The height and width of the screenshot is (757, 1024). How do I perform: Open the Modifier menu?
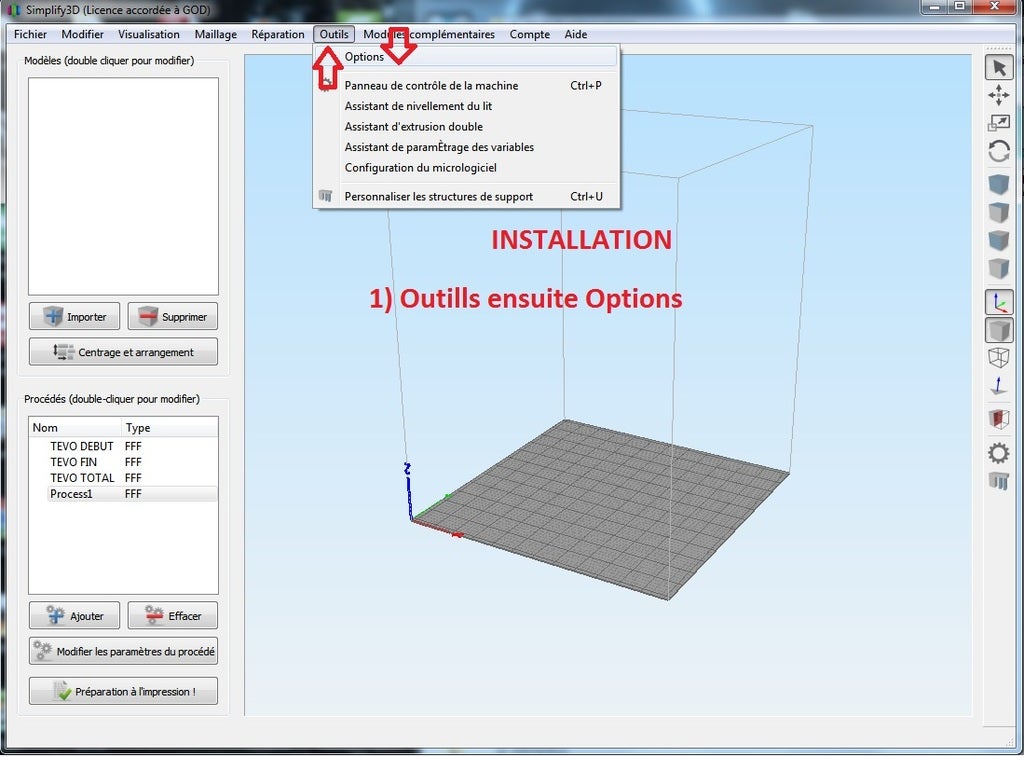click(82, 35)
